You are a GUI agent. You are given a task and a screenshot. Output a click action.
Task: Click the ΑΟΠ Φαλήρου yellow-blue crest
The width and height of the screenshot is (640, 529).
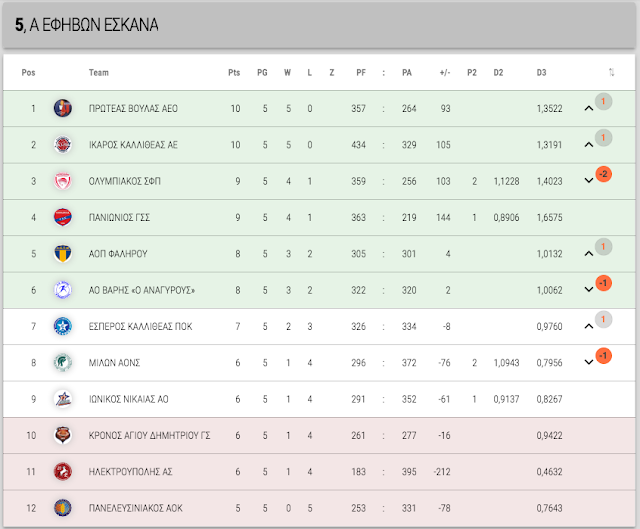point(63,253)
